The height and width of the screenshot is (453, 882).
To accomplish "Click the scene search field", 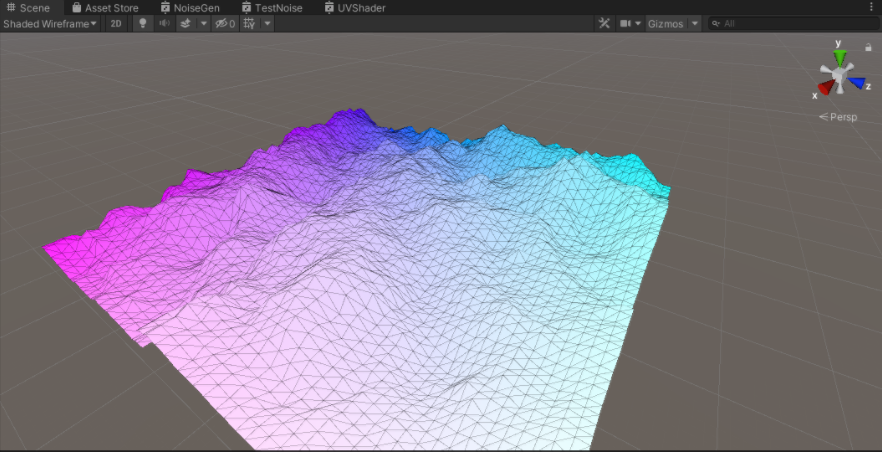I will tap(790, 23).
